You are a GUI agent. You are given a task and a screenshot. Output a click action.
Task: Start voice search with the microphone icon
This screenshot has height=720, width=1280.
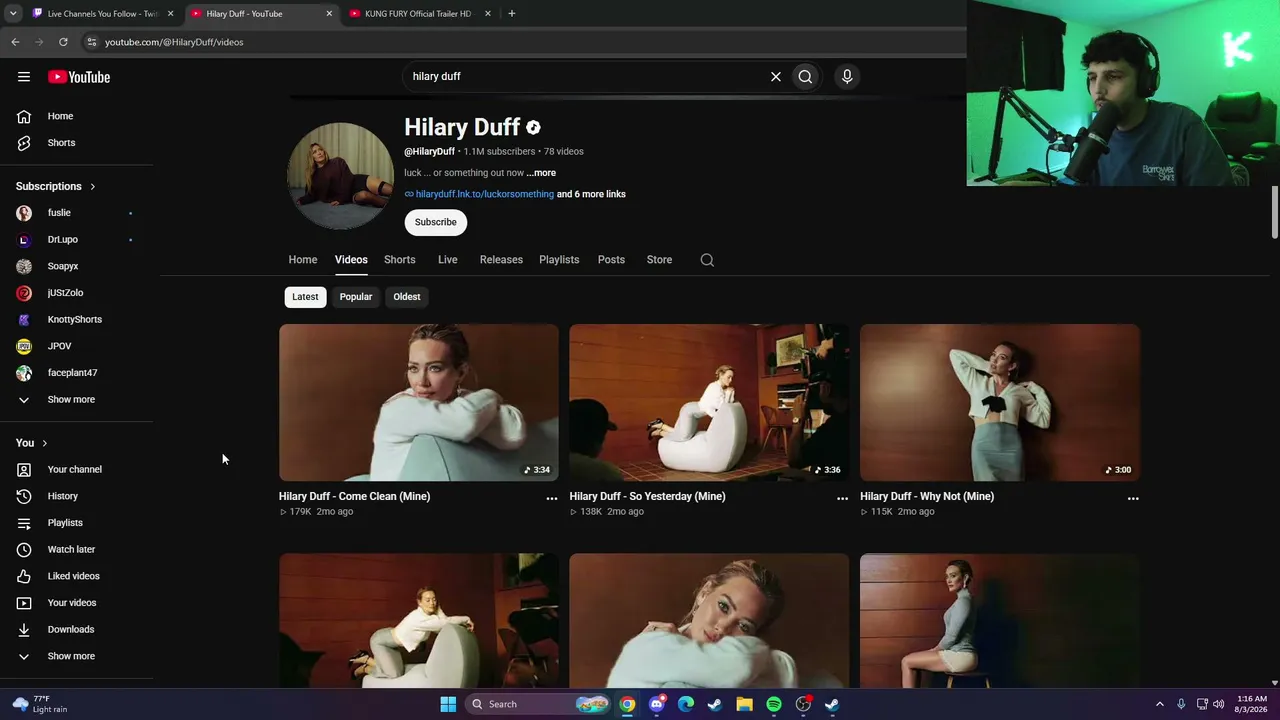tap(847, 76)
